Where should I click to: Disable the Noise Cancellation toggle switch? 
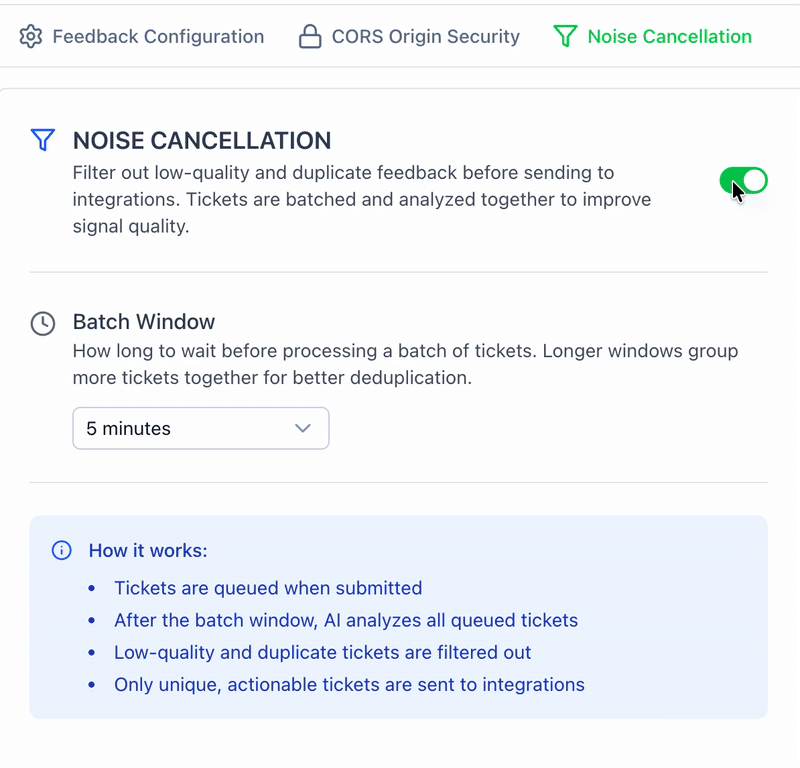[x=743, y=181]
